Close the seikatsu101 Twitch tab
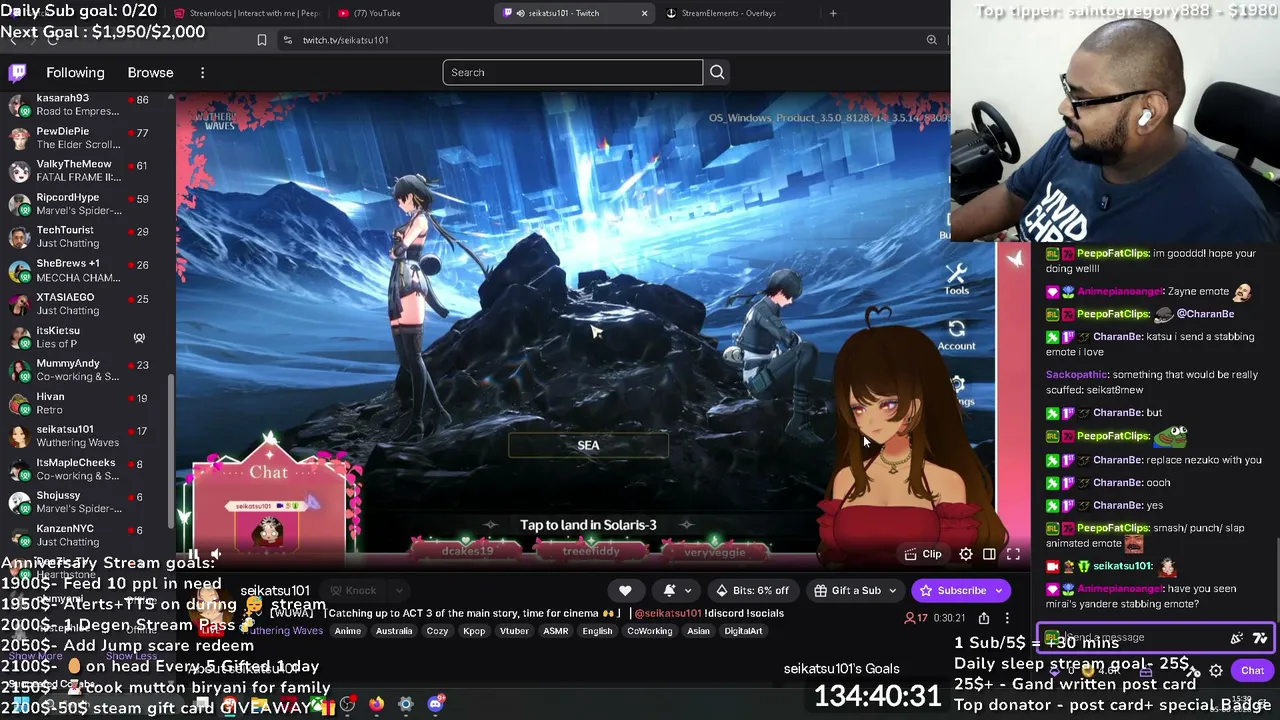The height and width of the screenshot is (720, 1280). (644, 13)
